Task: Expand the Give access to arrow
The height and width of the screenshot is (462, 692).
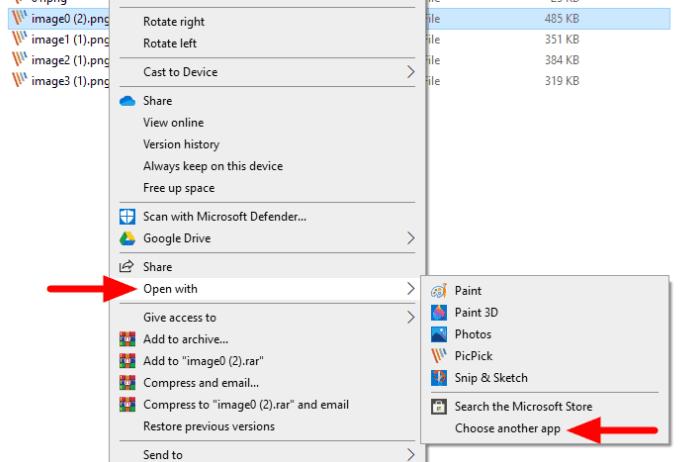Action: tap(410, 318)
